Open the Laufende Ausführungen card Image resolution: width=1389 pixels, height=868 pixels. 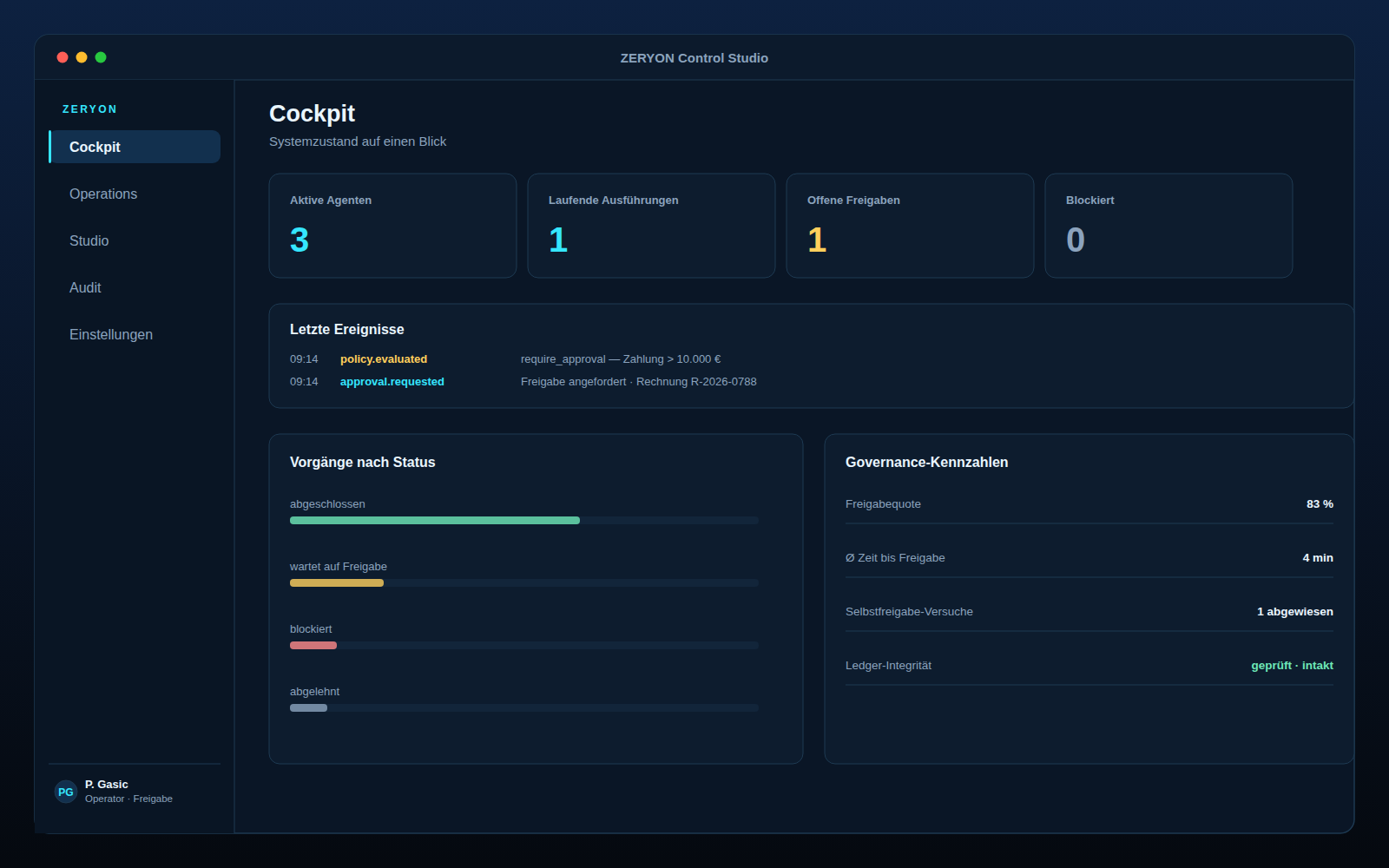click(651, 226)
